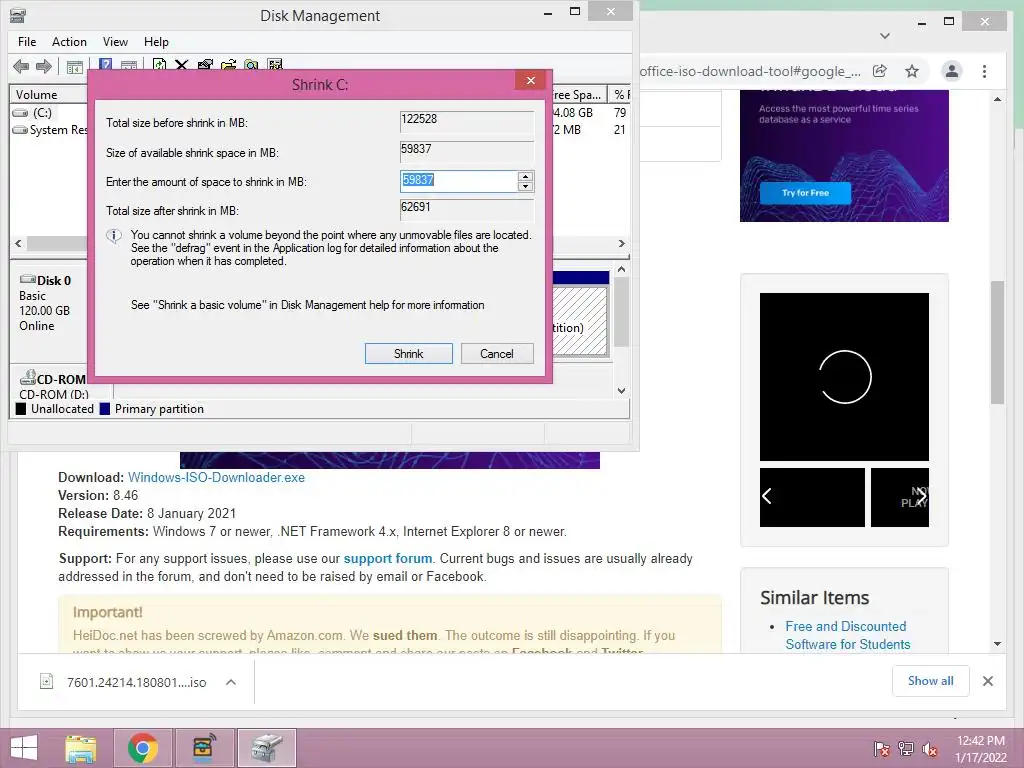The height and width of the screenshot is (768, 1024).
Task: Open the Action menu
Action: tap(69, 42)
